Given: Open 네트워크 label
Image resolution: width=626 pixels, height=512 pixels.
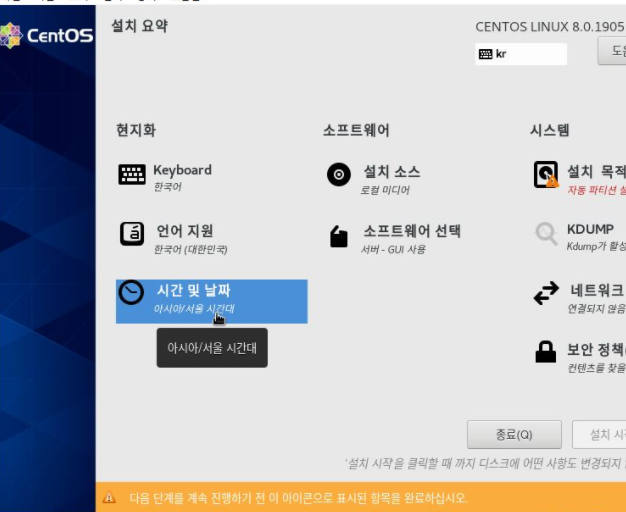Looking at the screenshot, I should click(x=598, y=290).
